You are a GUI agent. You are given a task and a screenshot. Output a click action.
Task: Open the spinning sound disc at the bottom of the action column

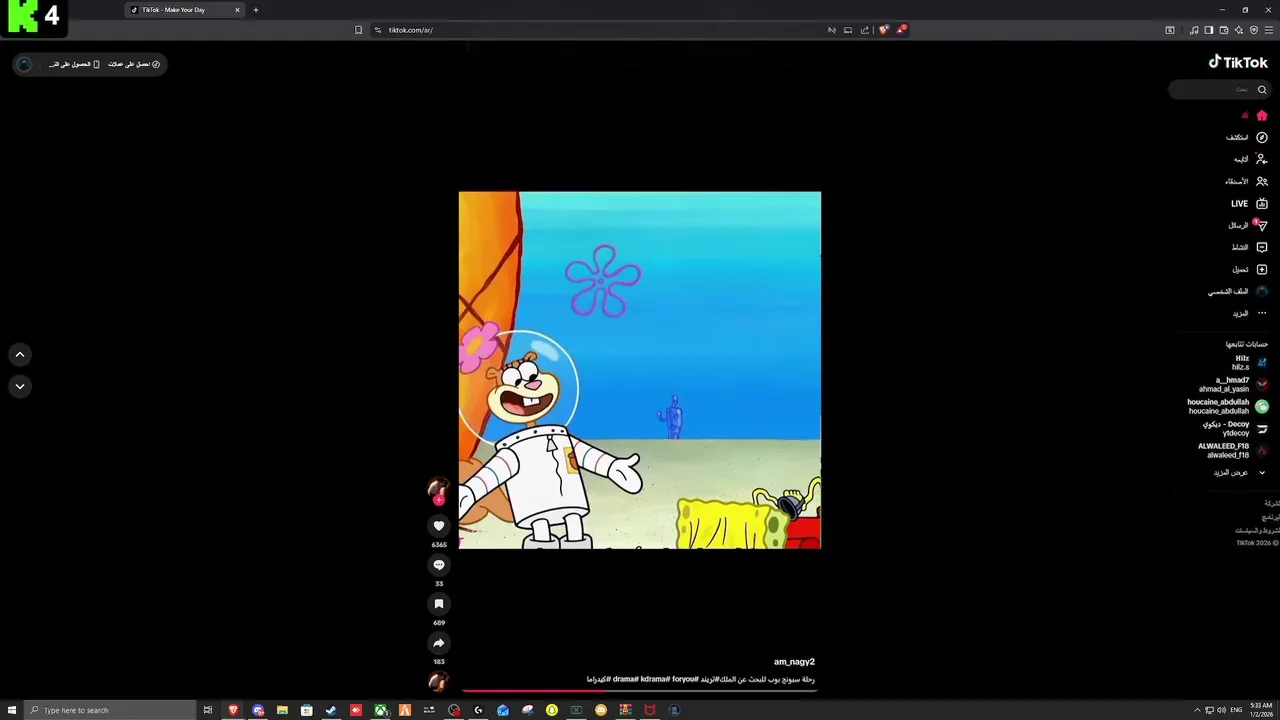pyautogui.click(x=438, y=682)
